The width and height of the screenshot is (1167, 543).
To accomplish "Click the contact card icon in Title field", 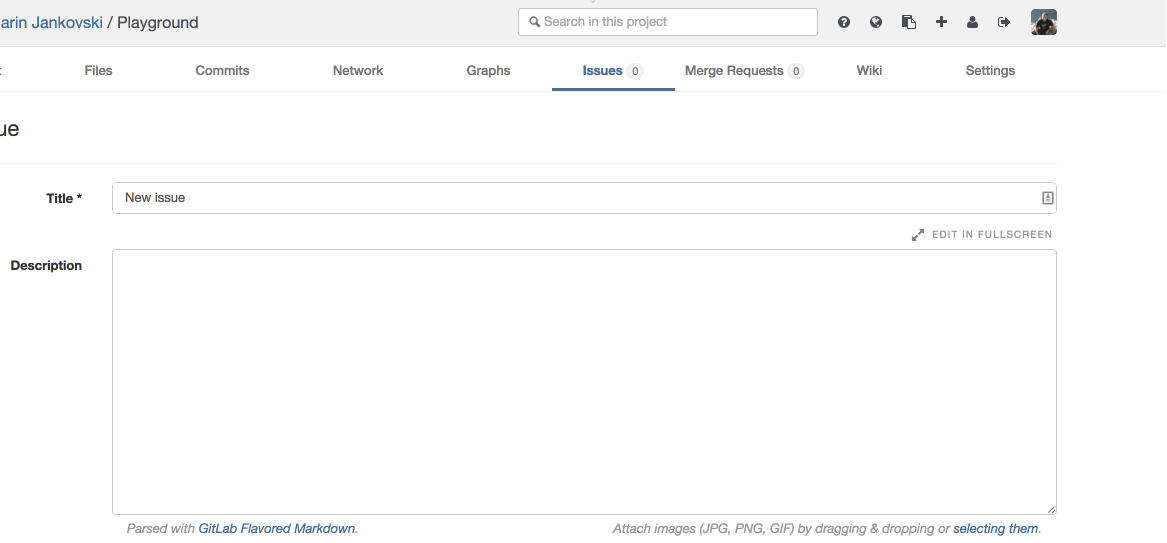I will (1047, 198).
